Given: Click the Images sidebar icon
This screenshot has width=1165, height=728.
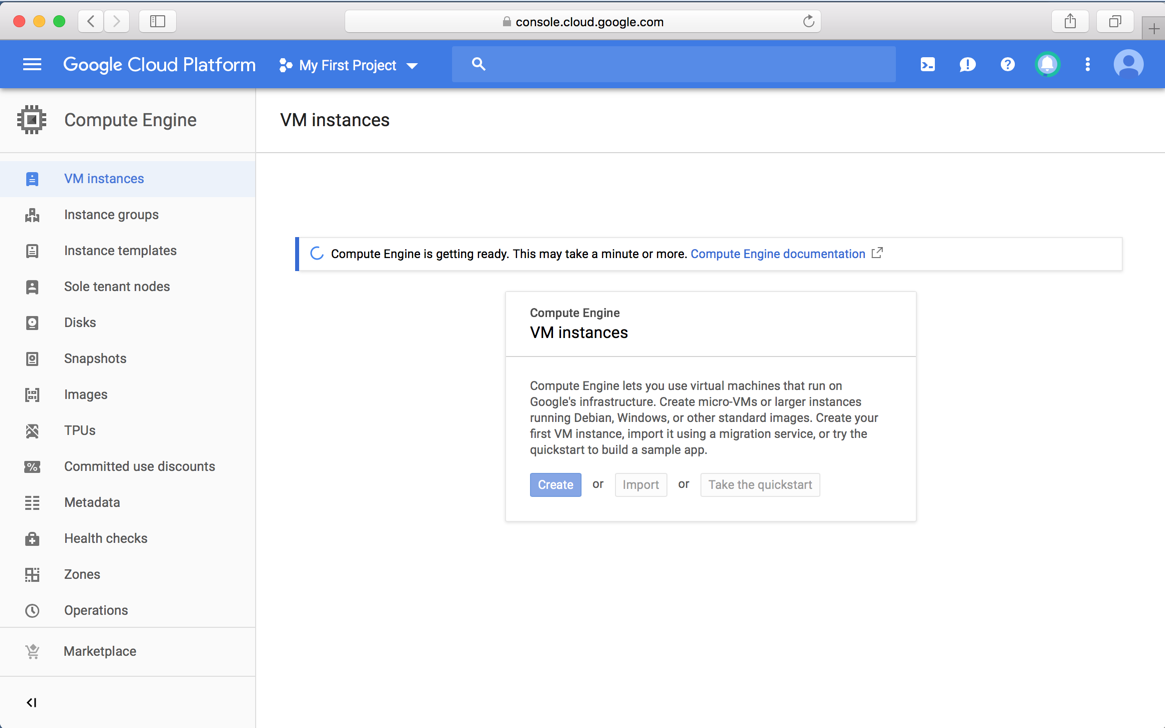Looking at the screenshot, I should [x=32, y=394].
